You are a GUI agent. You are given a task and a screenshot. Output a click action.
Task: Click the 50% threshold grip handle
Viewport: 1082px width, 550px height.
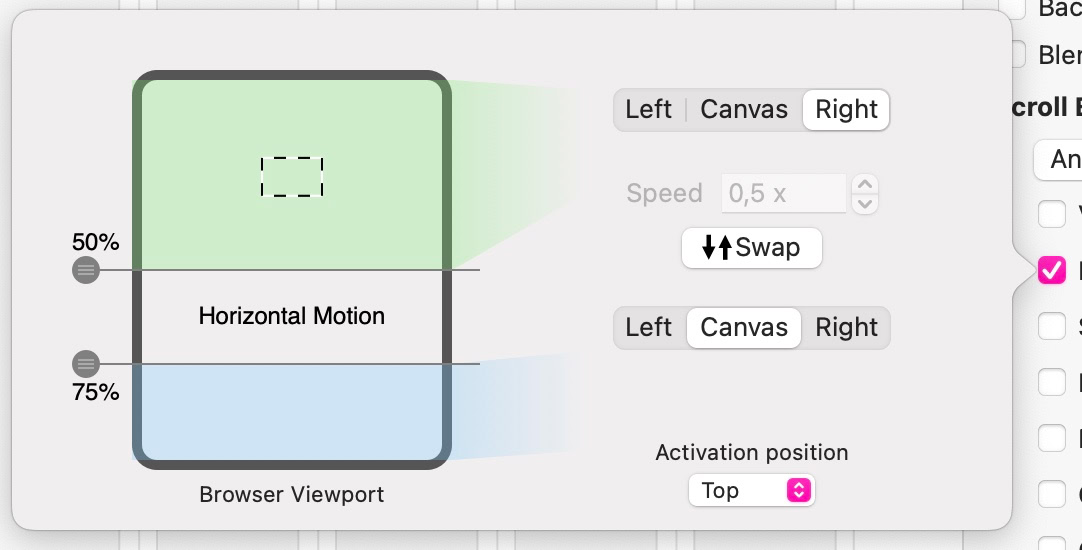86,270
